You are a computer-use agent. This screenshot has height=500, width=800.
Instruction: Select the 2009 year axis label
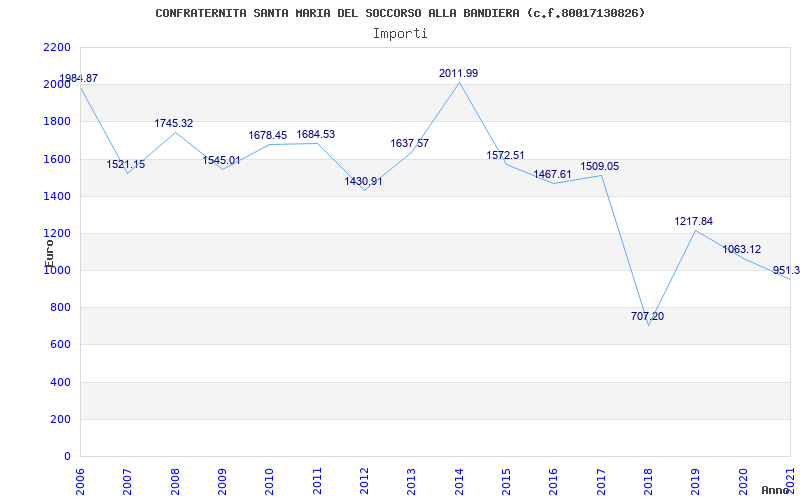coord(222,481)
